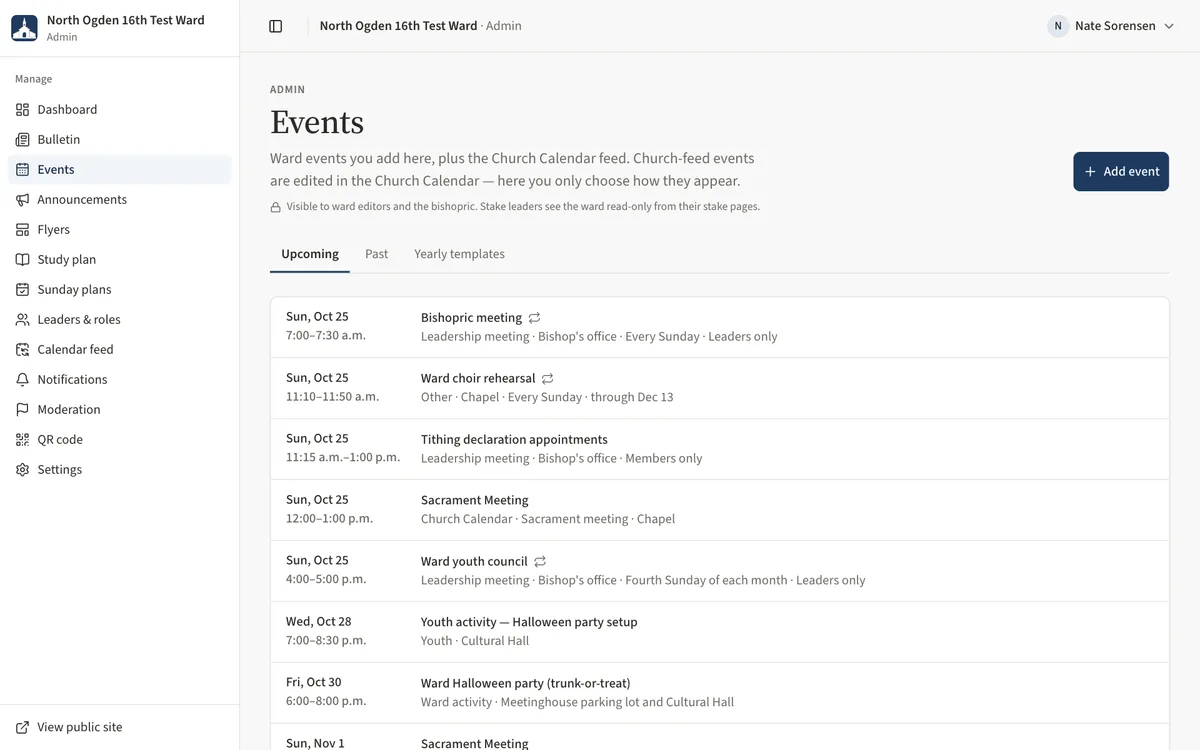Toggle the sidebar panel icon in top bar
The height and width of the screenshot is (750, 1200).
[x=276, y=26]
